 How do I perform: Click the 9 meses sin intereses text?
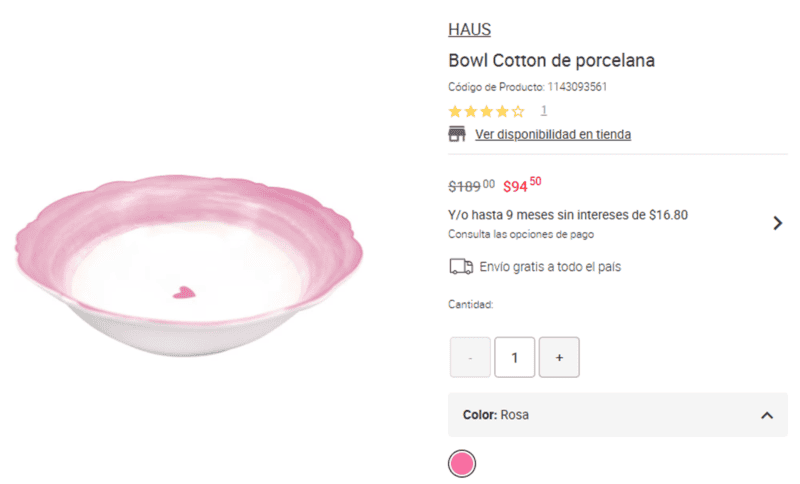[568, 214]
